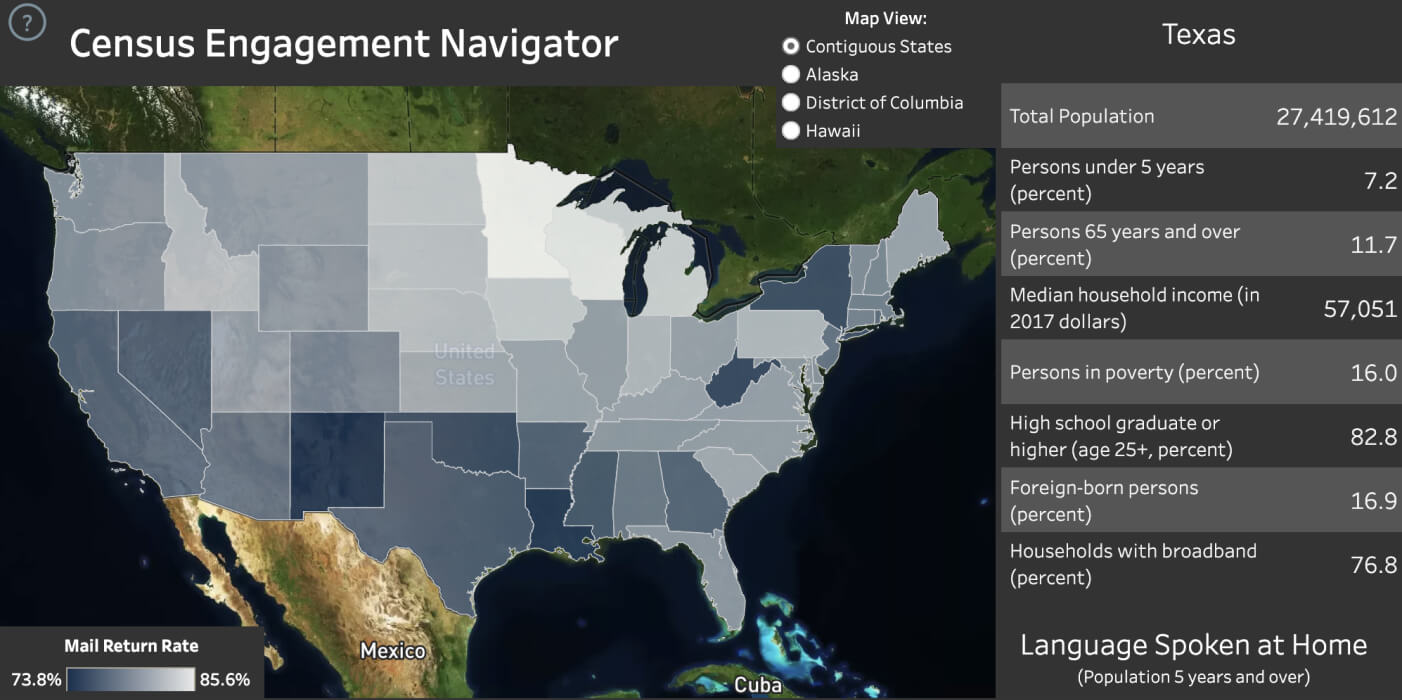The width and height of the screenshot is (1402, 700).
Task: Click High school graduate or higher label
Action: (x=1121, y=436)
